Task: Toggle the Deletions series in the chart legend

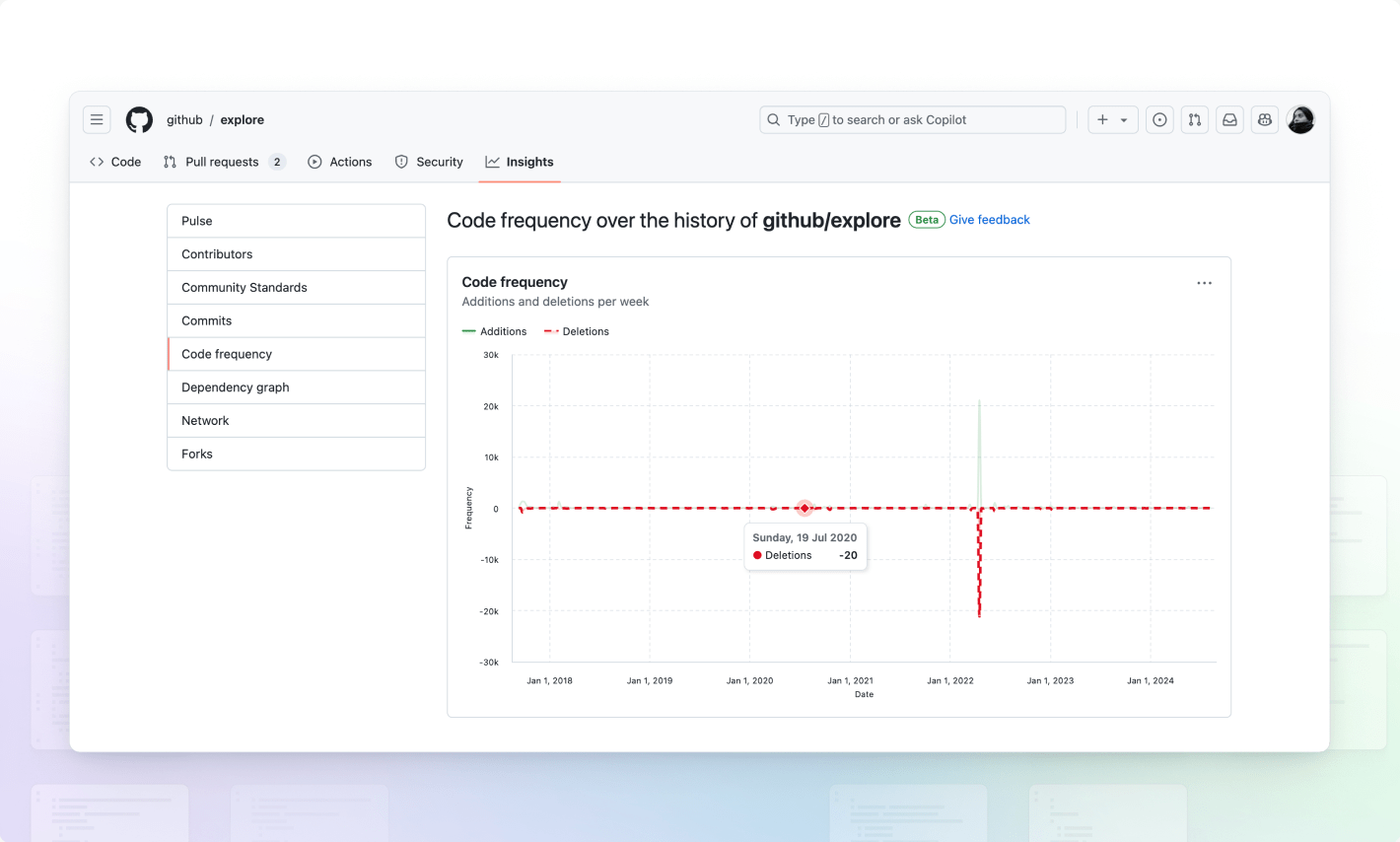Action: (576, 331)
